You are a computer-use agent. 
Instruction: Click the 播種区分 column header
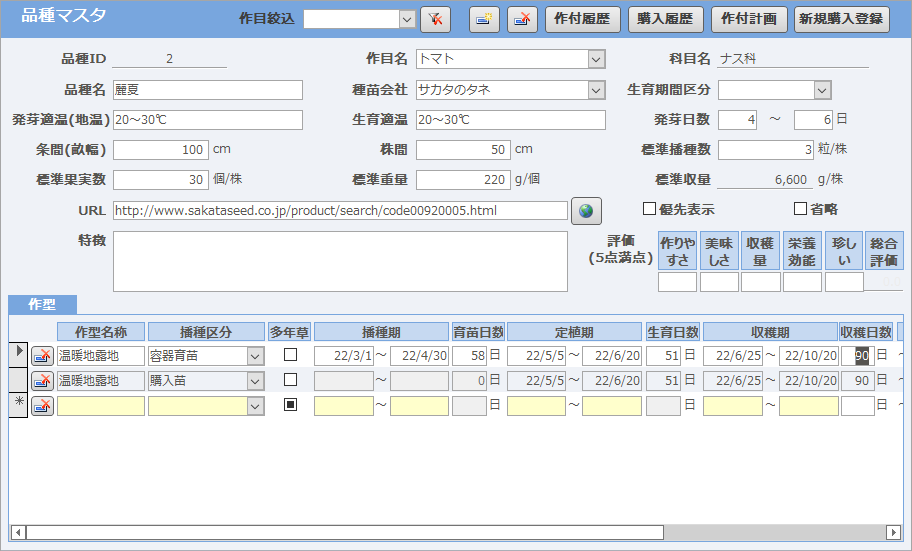(x=205, y=332)
